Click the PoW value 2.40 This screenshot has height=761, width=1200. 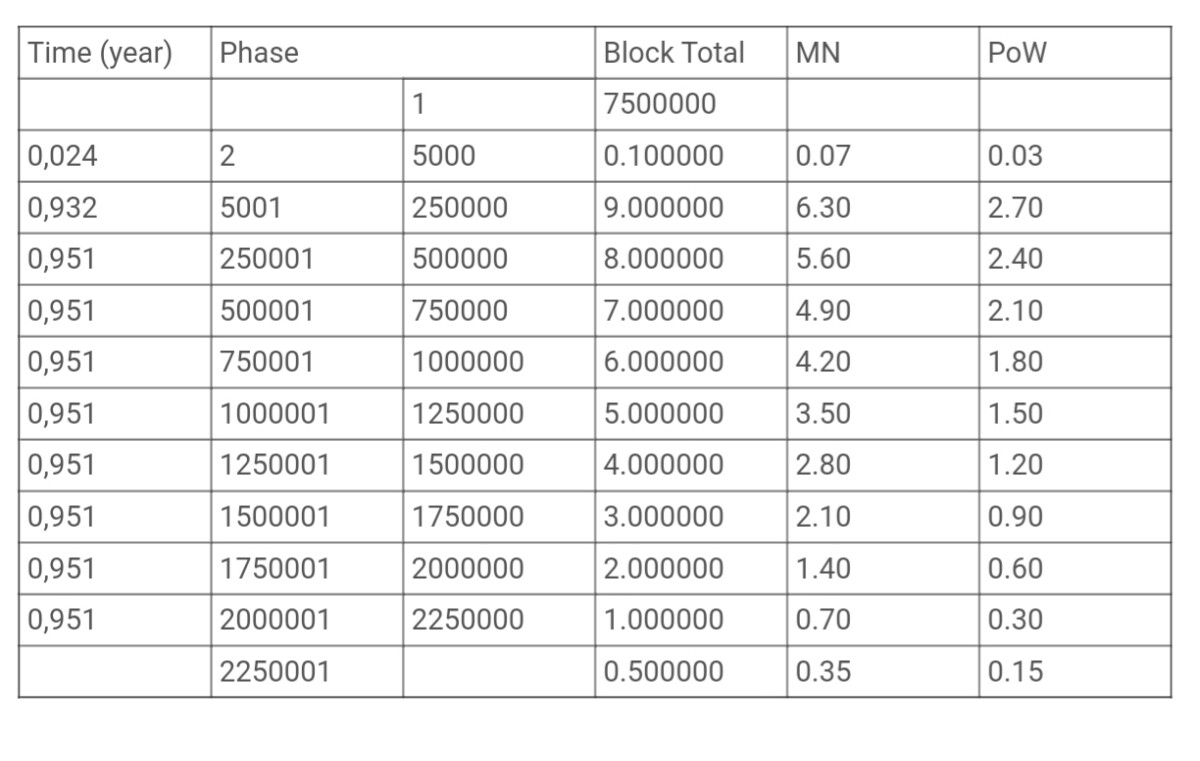coord(1075,259)
